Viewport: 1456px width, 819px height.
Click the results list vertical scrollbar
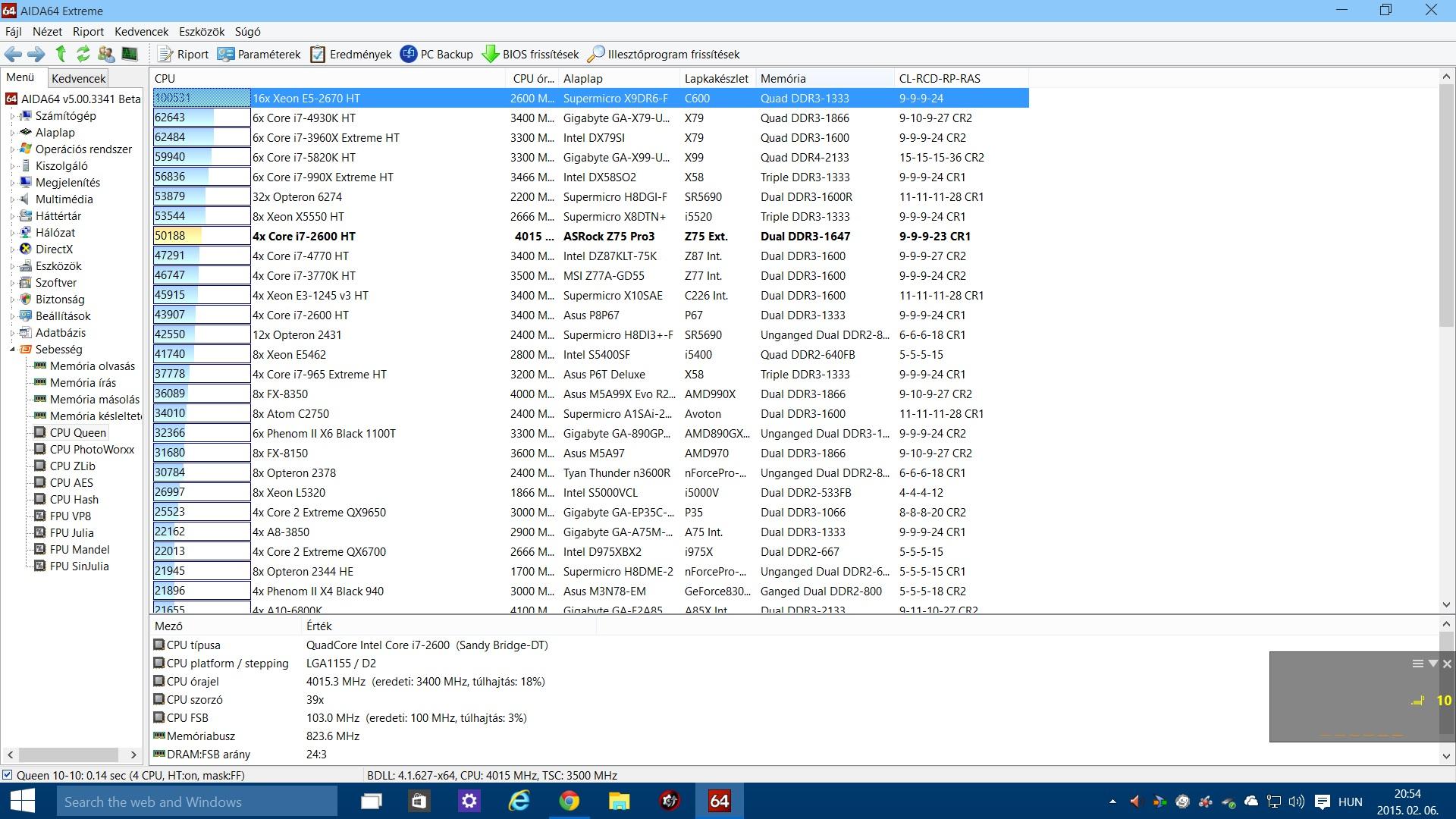pyautogui.click(x=1446, y=206)
